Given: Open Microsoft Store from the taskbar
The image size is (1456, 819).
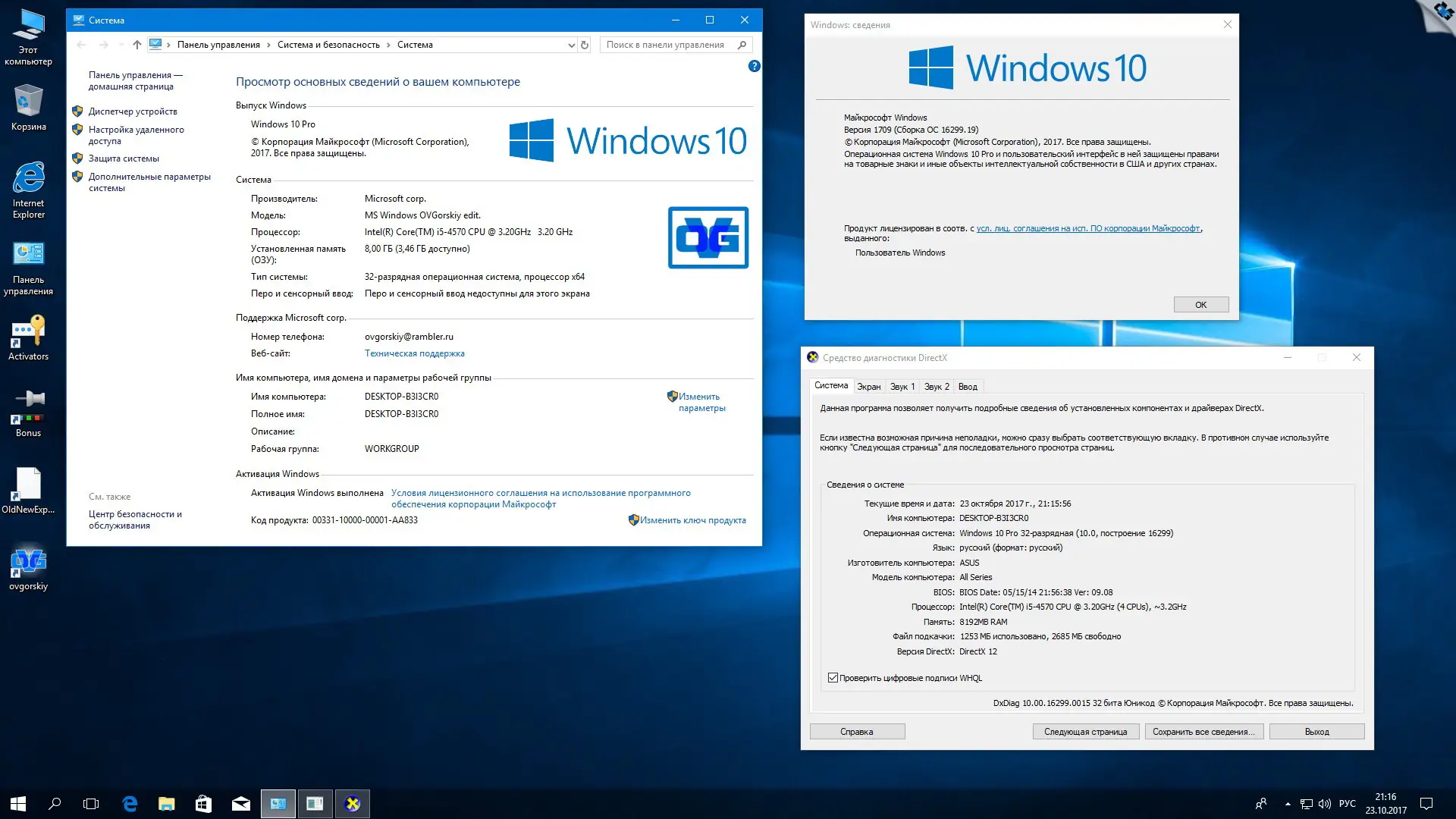Looking at the screenshot, I should pos(203,803).
